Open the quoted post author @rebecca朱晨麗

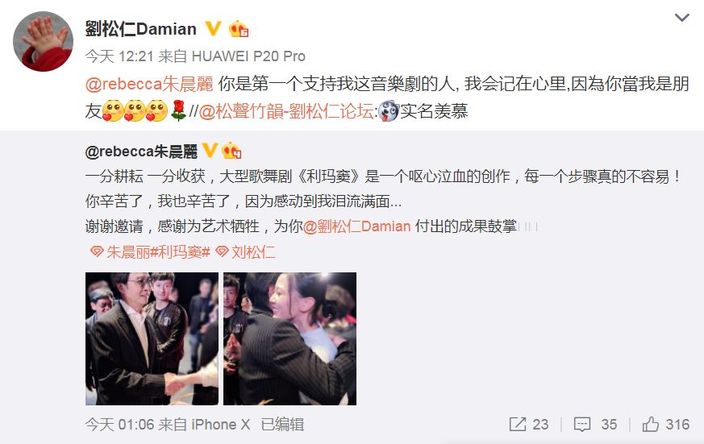(141, 151)
